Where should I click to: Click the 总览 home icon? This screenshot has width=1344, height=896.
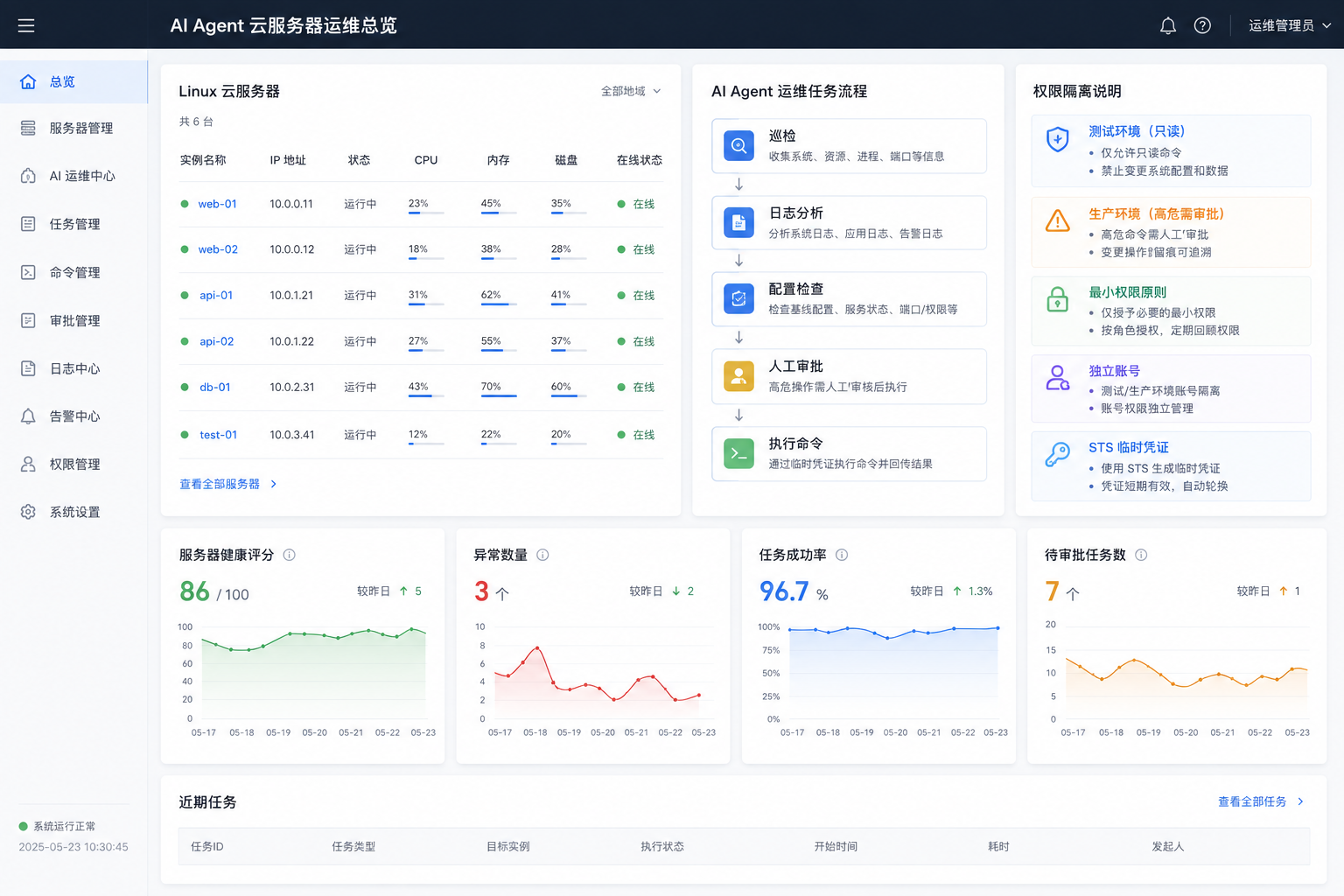[x=28, y=81]
